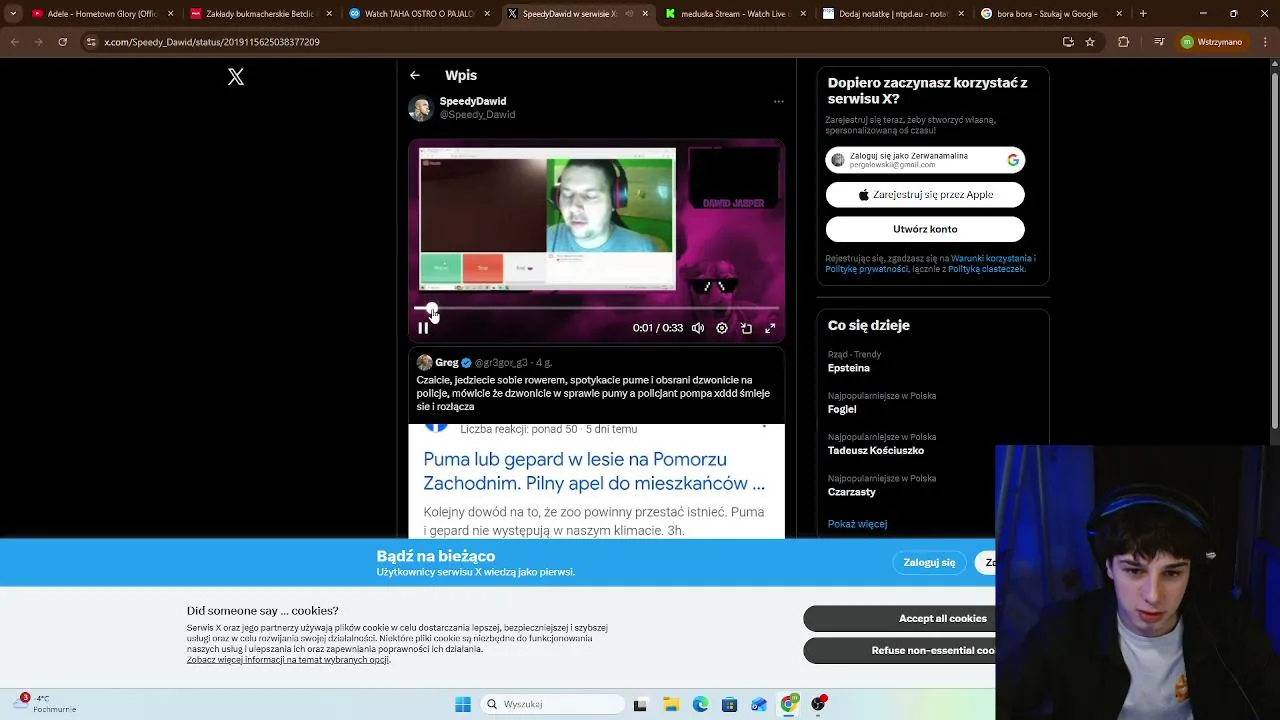Switch the video to fullscreen

pos(770,328)
